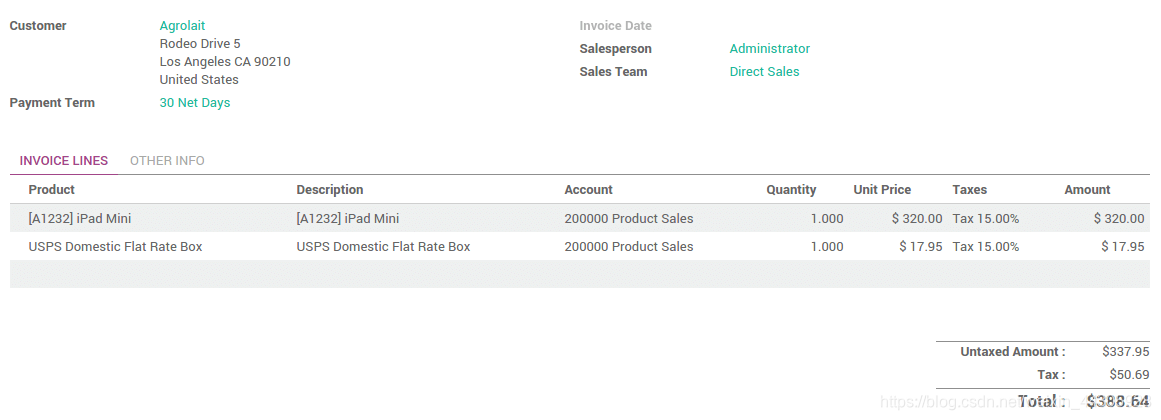1161x420 pixels.
Task: Click the $ 320.00 unit price cell
Action: pyautogui.click(x=917, y=219)
